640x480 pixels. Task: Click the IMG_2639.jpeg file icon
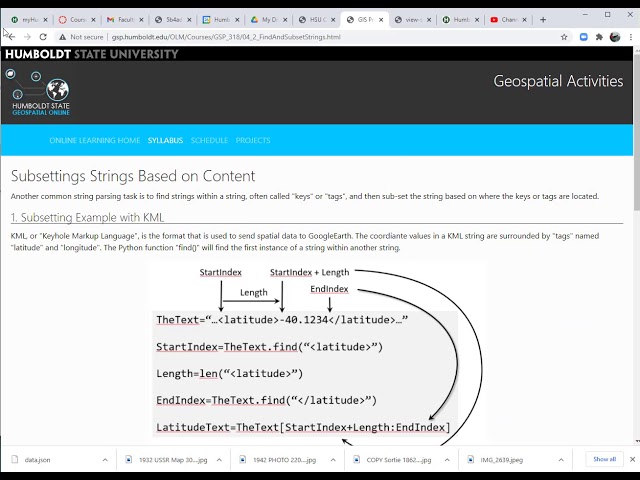click(x=471, y=459)
